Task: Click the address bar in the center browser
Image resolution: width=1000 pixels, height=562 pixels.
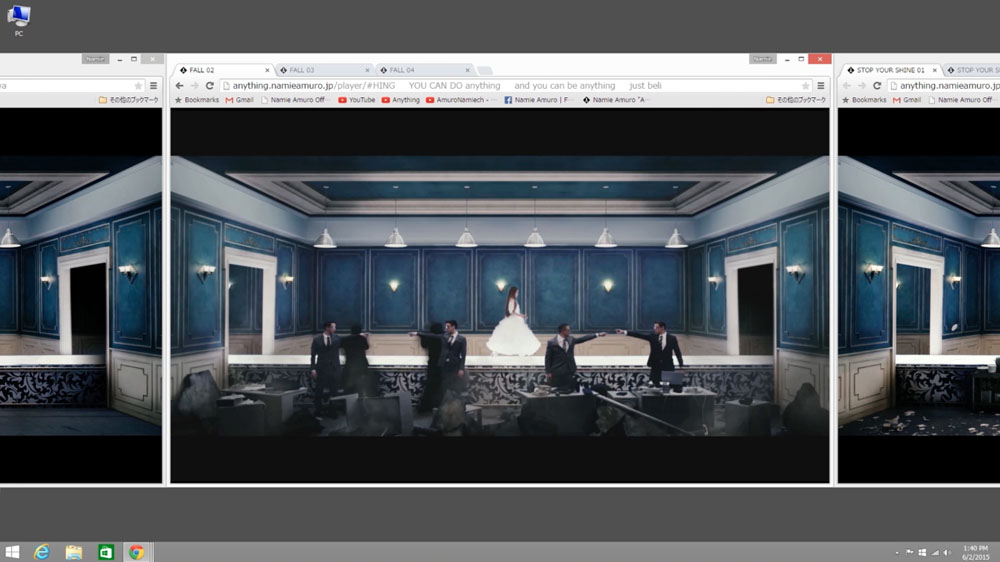Action: point(500,86)
